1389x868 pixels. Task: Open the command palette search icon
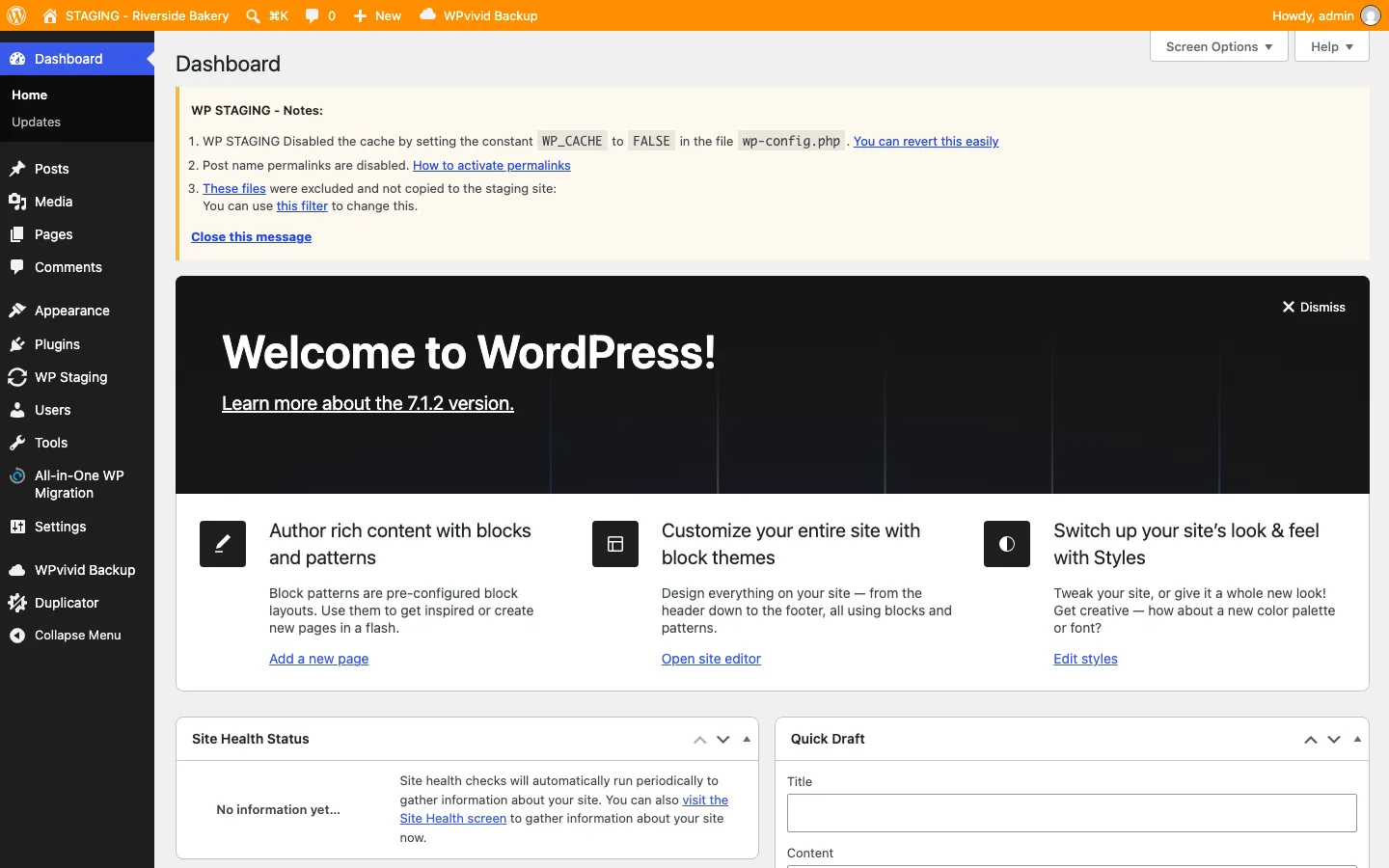(x=253, y=16)
